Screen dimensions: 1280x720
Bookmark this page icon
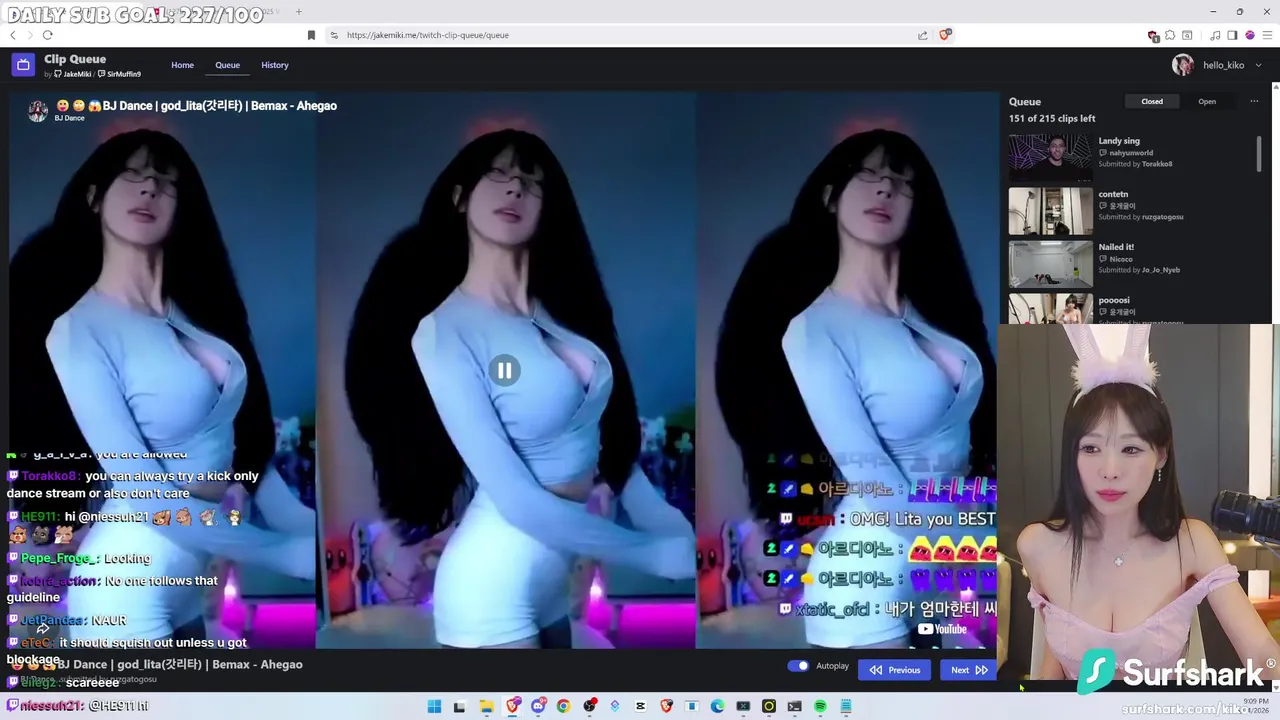[311, 35]
